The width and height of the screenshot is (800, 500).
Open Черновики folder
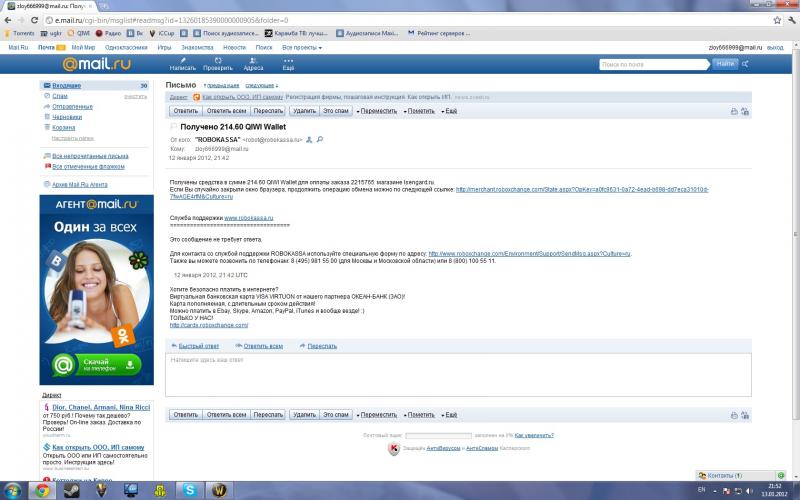pos(67,117)
